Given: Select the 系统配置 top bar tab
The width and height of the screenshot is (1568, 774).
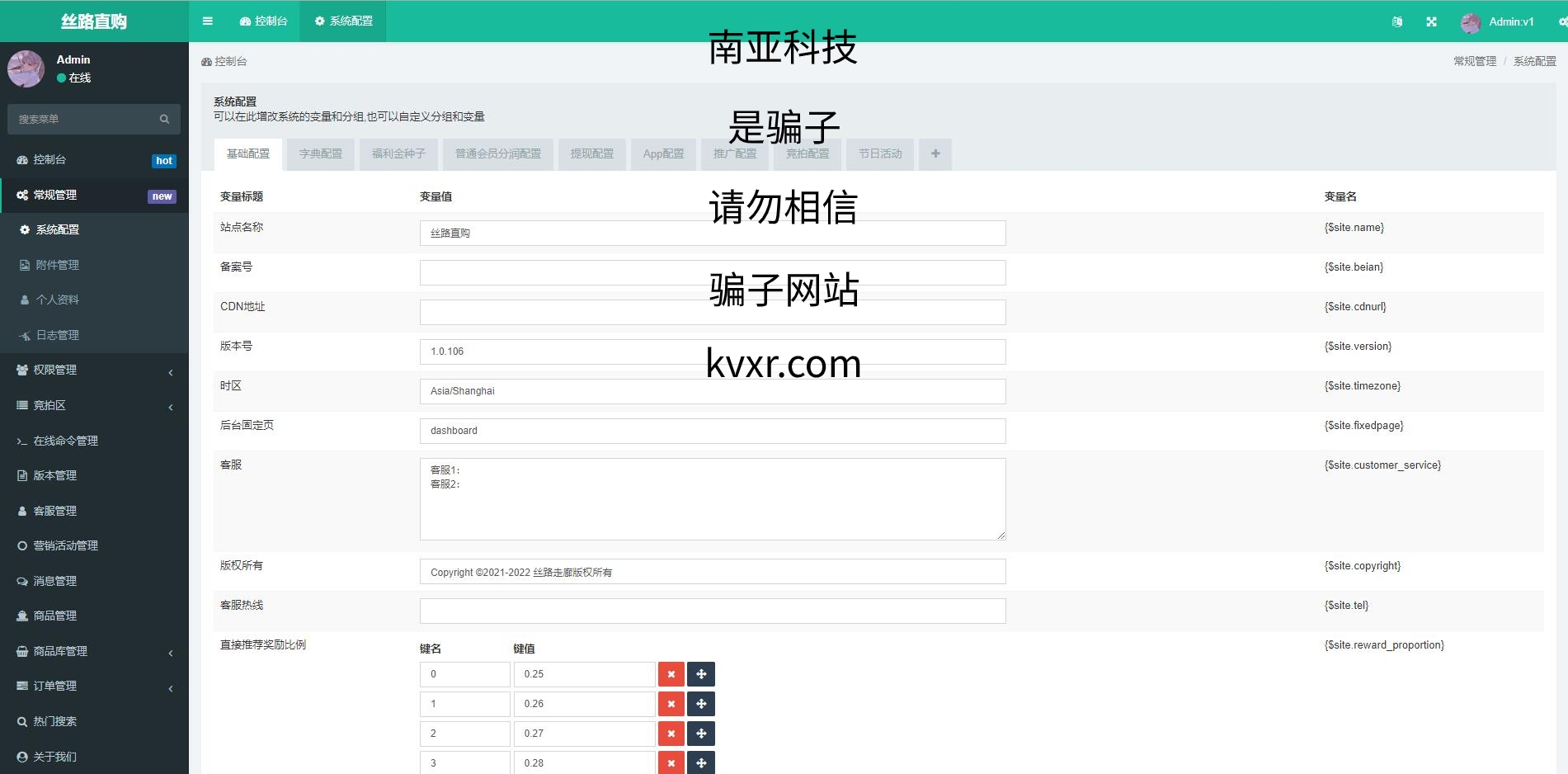Looking at the screenshot, I should coord(343,21).
